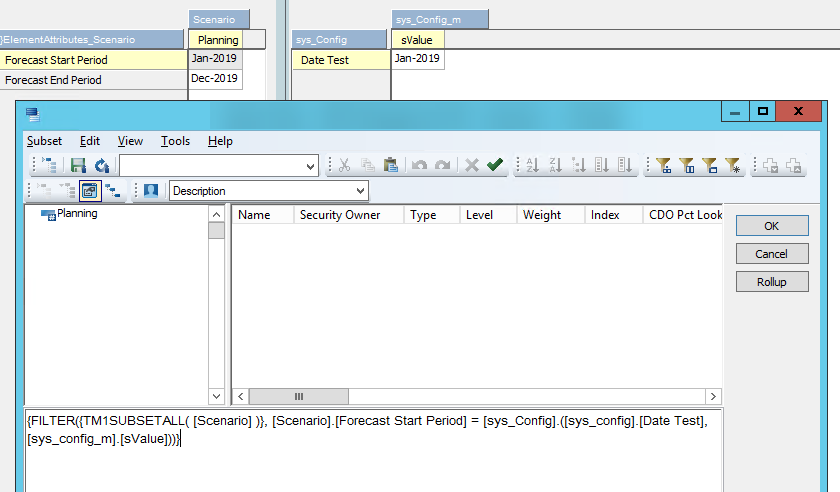Click the Subset All hierarchy toolbar icon
Screen dimensions: 840x492
[49, 165]
